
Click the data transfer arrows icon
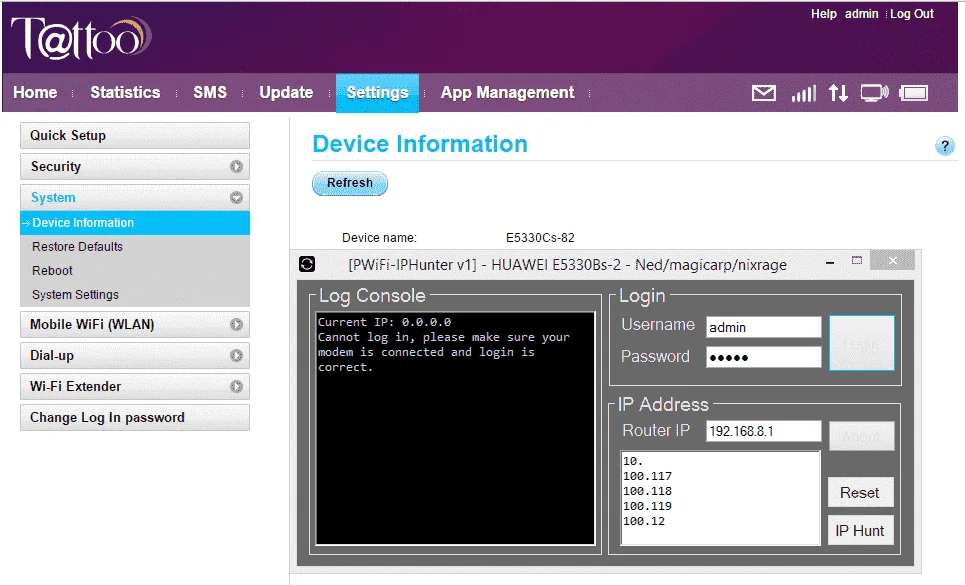838,93
